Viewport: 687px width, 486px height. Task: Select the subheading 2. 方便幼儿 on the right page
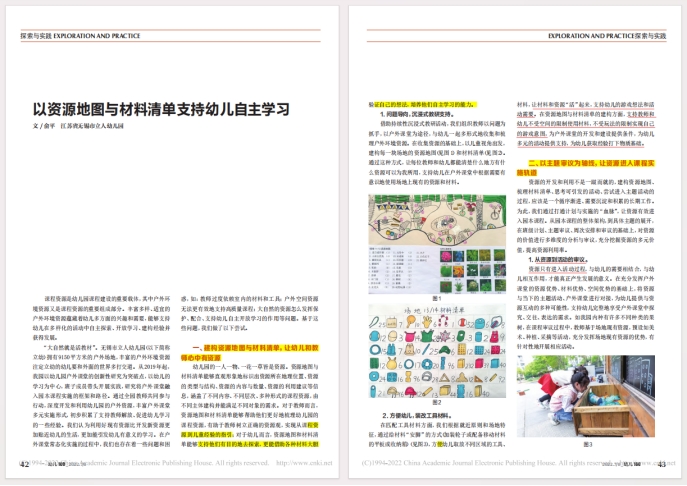(417, 415)
